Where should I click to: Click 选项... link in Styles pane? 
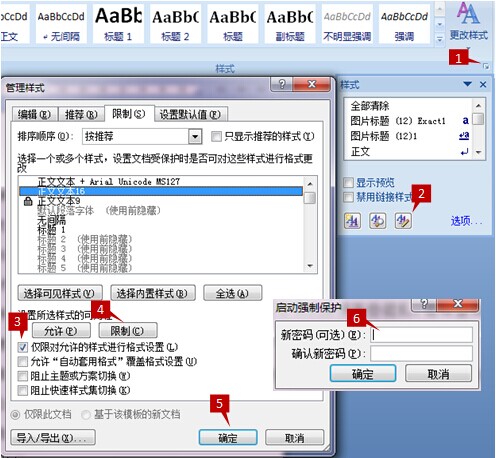(x=466, y=221)
